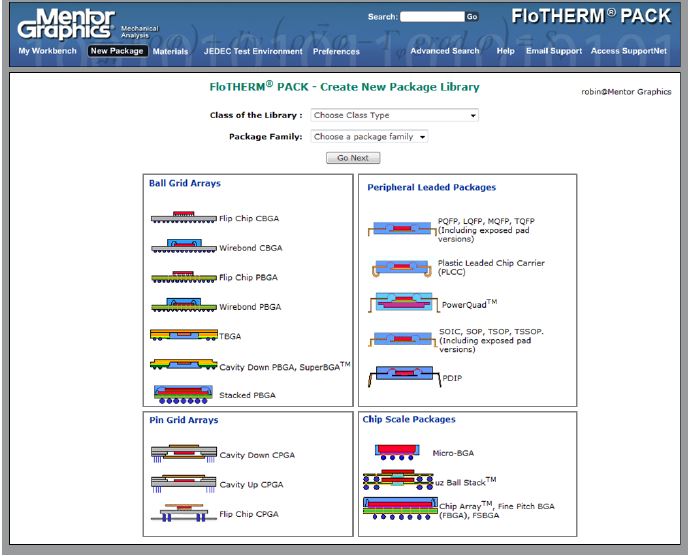Screen dimensions: 688x556
Task: Open Access SupportNet link
Action: click(629, 51)
